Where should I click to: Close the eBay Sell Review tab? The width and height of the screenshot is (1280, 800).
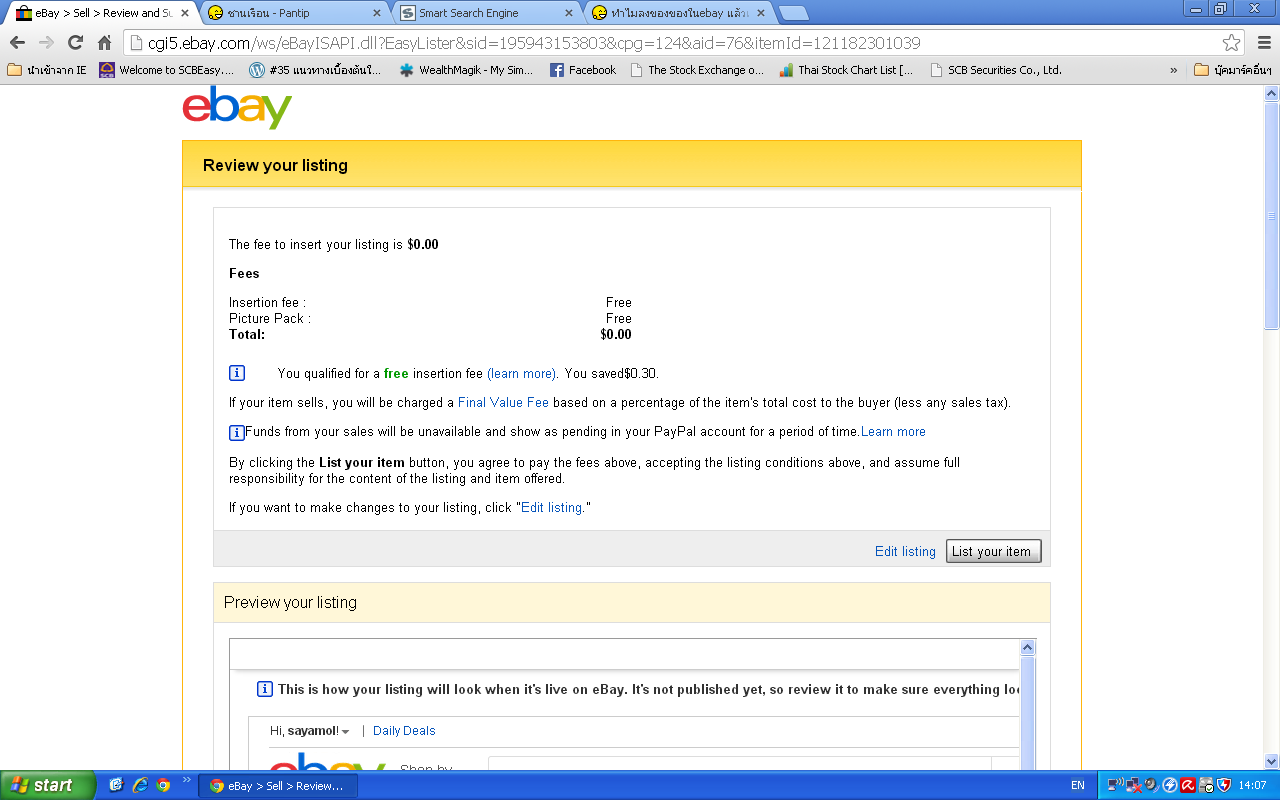[x=184, y=13]
